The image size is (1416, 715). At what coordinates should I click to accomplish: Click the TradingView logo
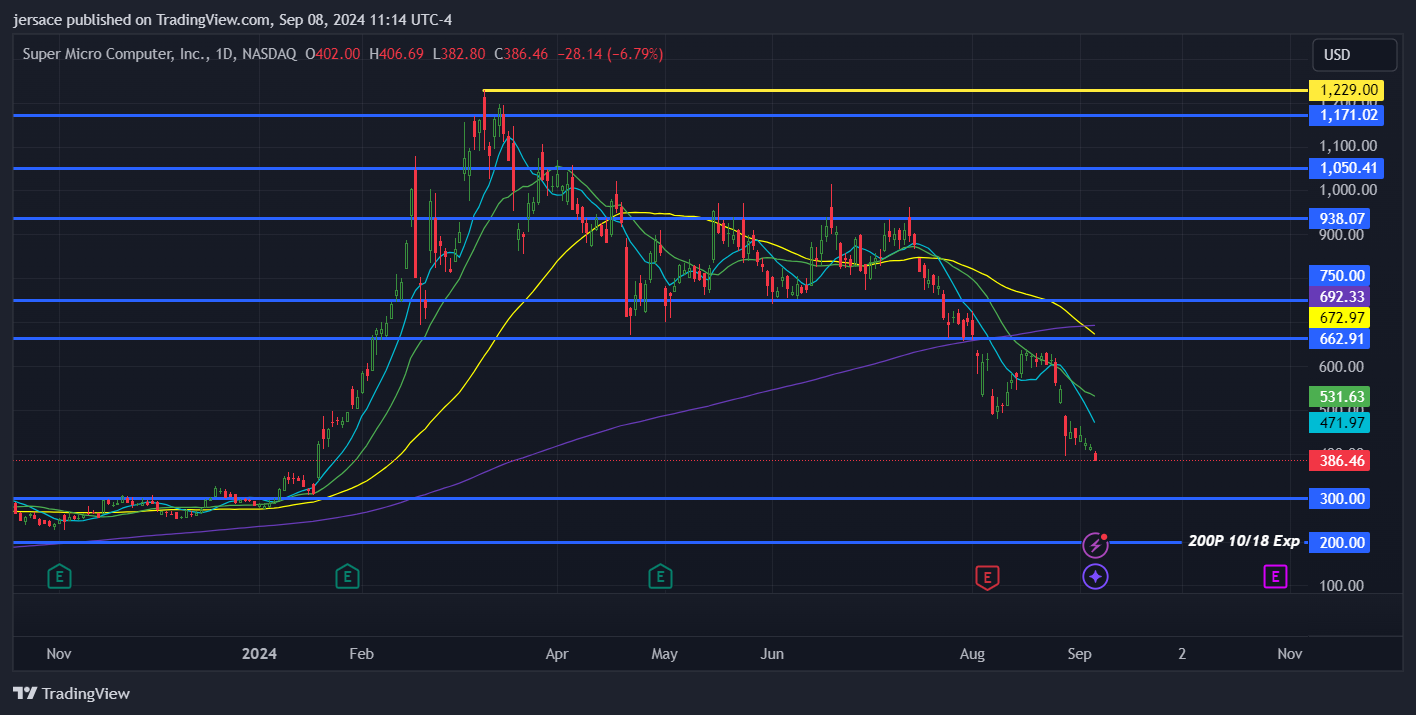point(71,693)
